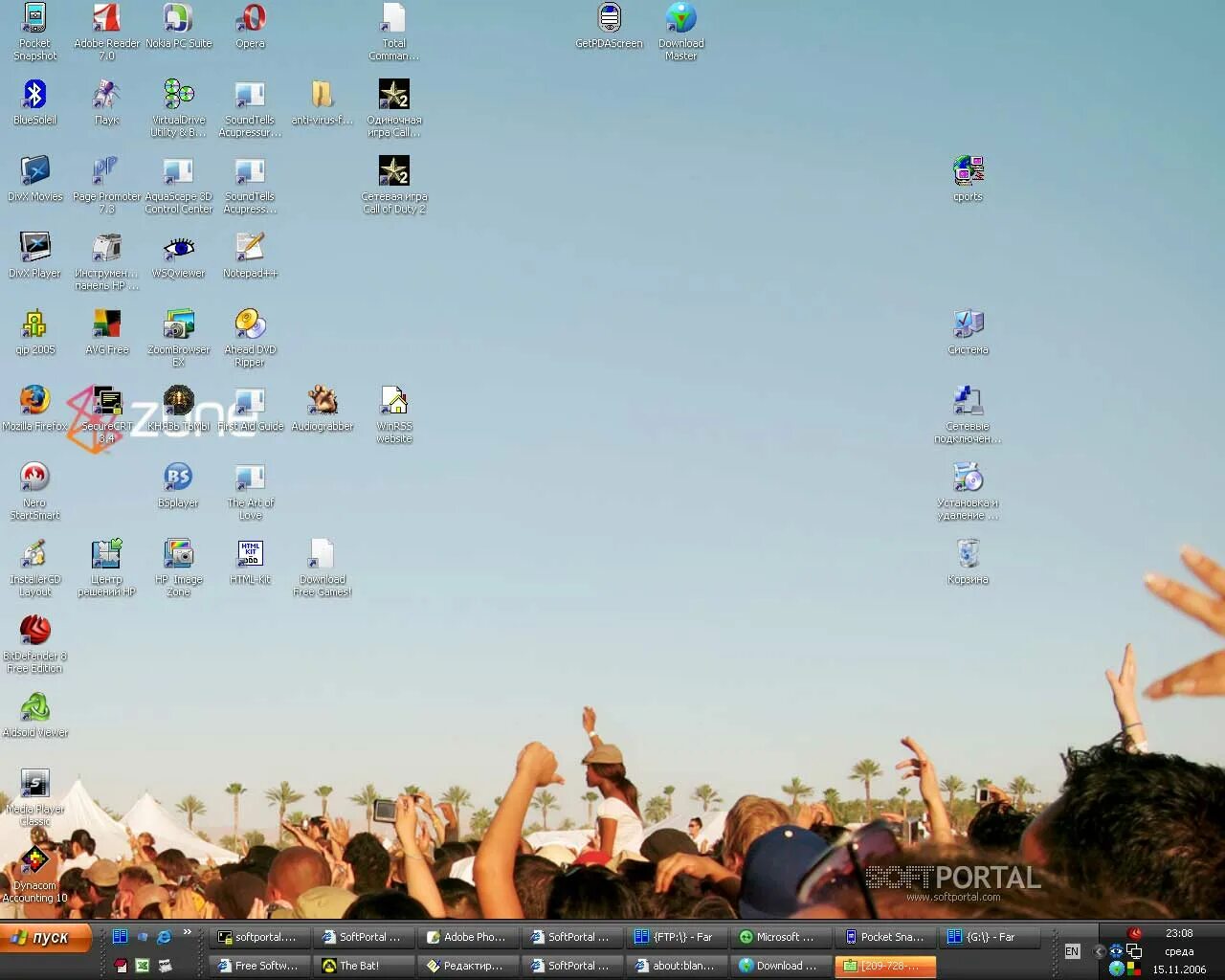Open the BlueSoleil Bluetooth icon
This screenshot has width=1225, height=980.
pyautogui.click(x=34, y=102)
